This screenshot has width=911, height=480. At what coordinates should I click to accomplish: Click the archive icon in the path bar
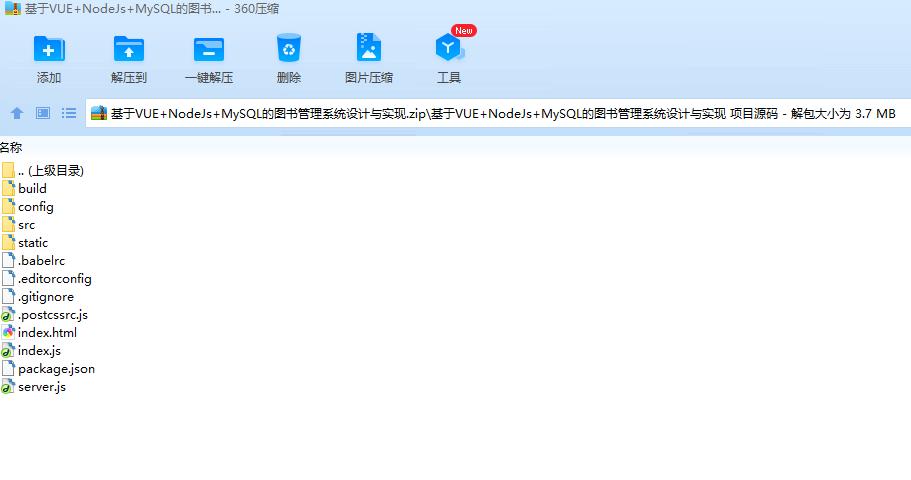[99, 113]
